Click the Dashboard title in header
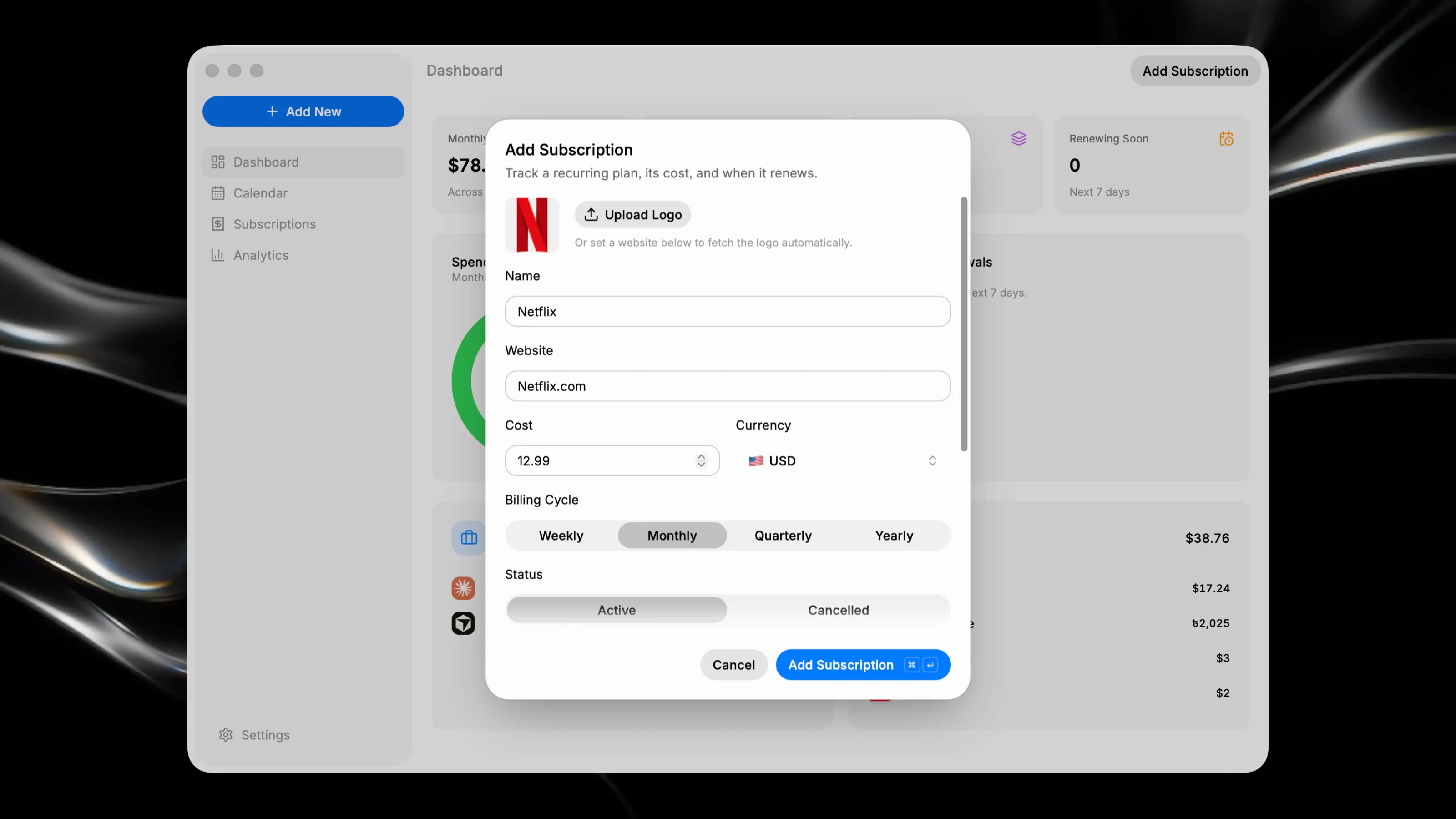 [464, 71]
